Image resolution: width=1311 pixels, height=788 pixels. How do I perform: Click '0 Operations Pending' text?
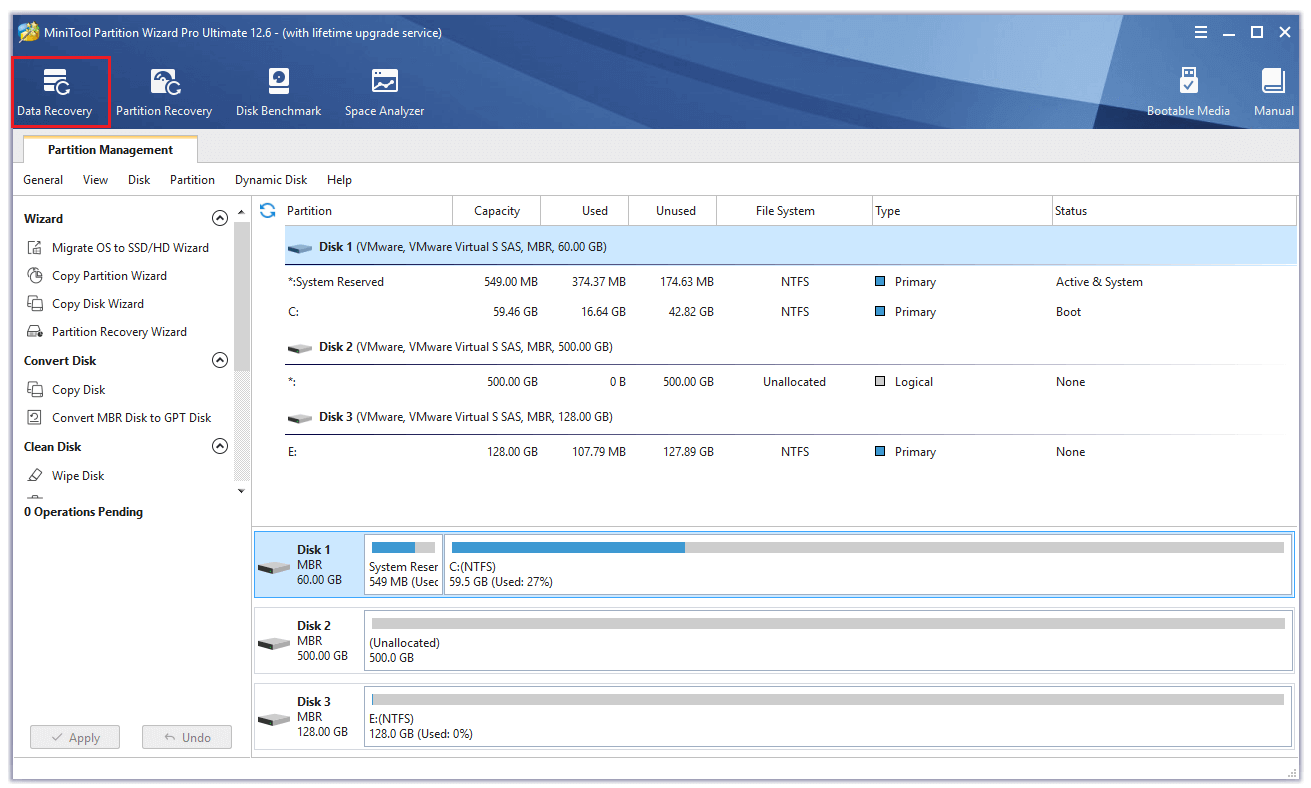point(83,512)
